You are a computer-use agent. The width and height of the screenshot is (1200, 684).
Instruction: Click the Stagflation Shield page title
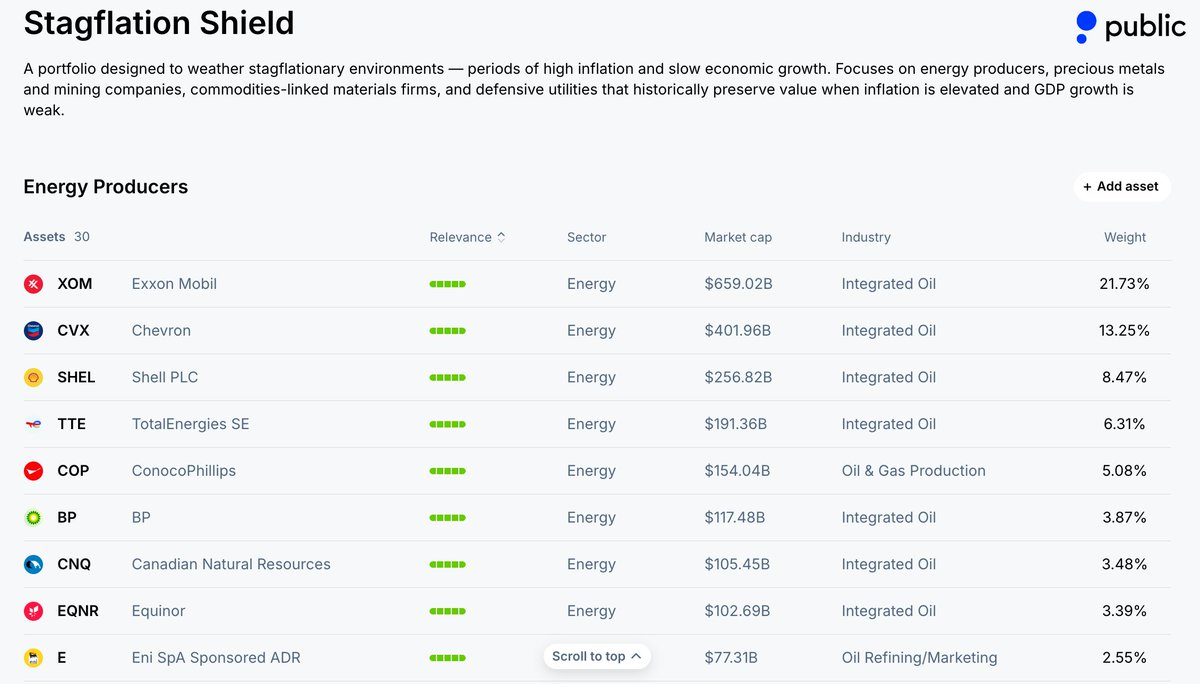159,22
